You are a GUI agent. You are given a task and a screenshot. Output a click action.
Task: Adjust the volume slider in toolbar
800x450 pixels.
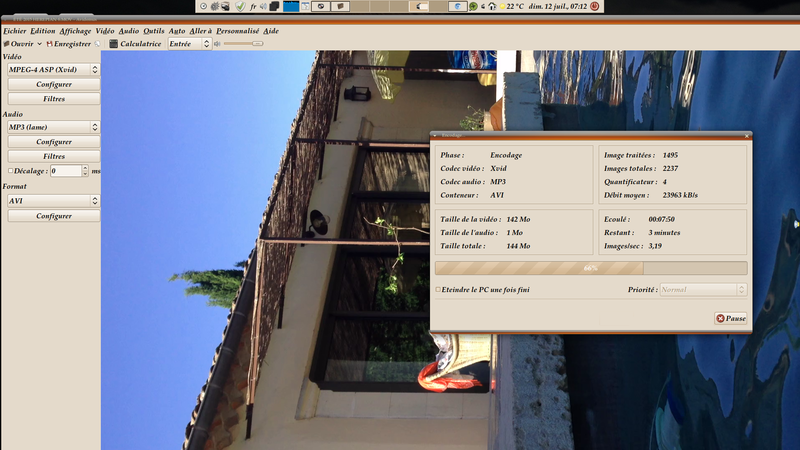(256, 44)
